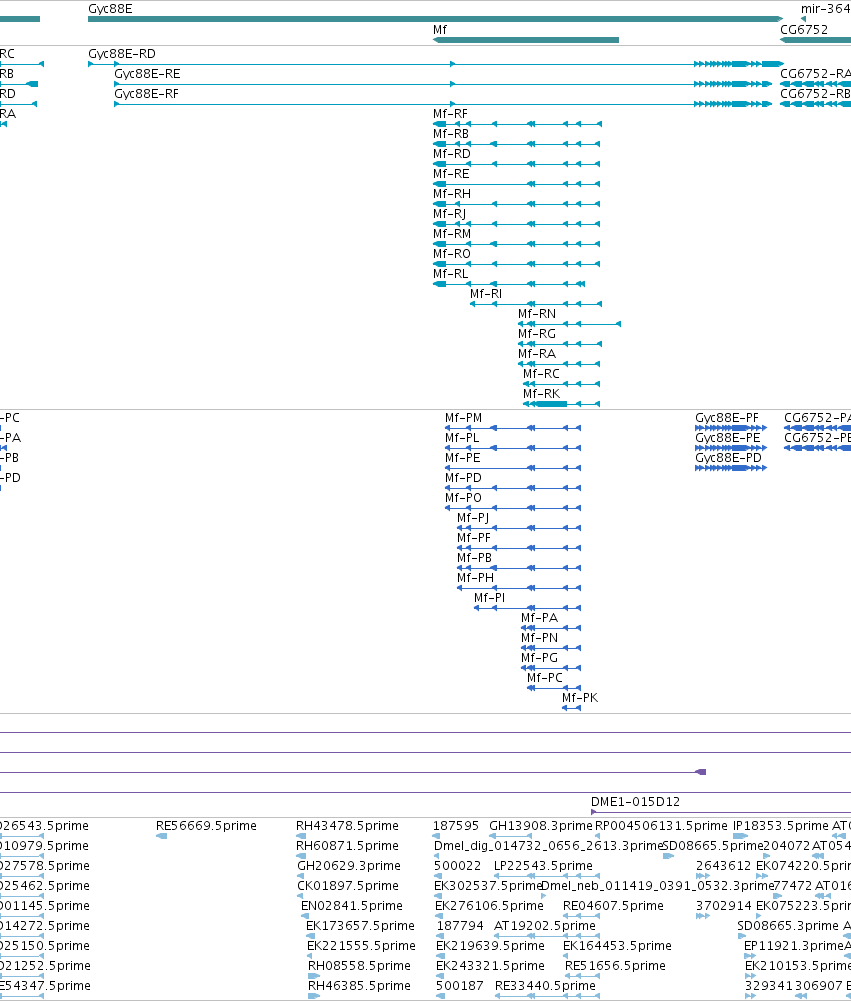Select the Mf-PJ protein label

click(473, 518)
